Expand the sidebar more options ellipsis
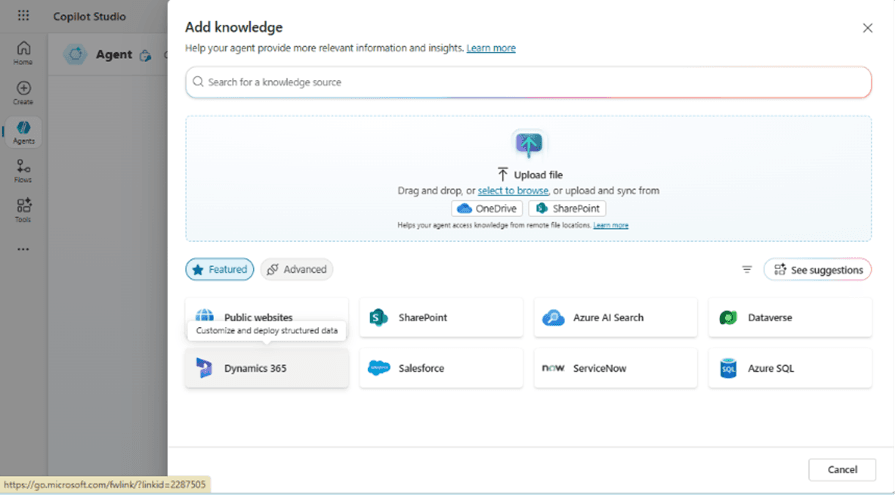895x495 pixels. tap(23, 249)
